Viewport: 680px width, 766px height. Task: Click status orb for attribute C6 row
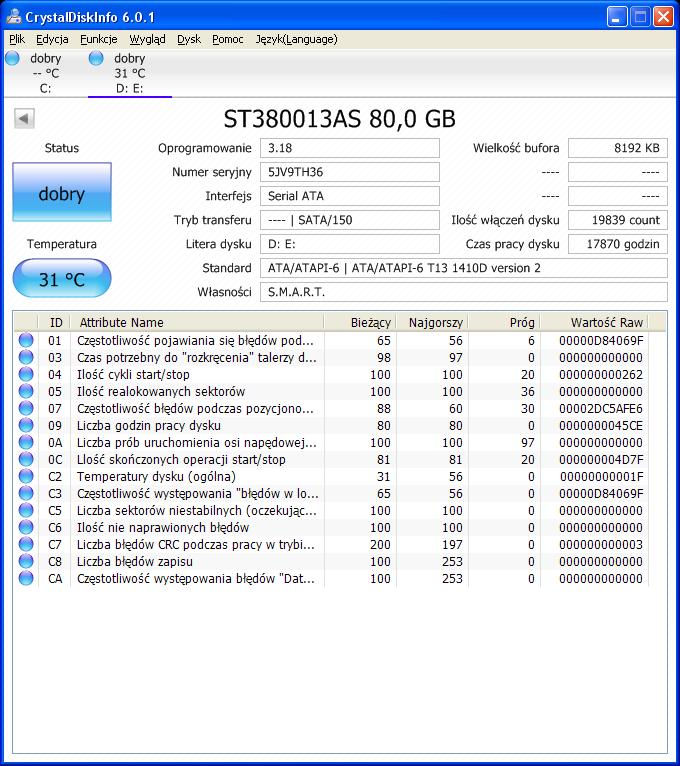26,528
